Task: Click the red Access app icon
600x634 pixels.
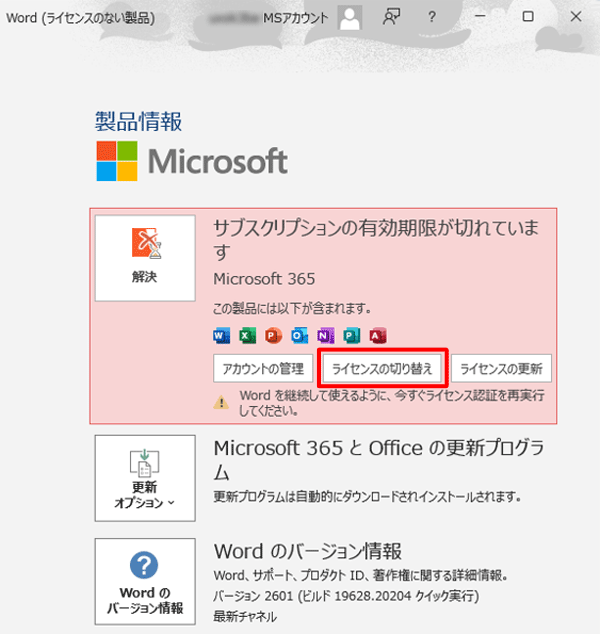Action: (x=377, y=335)
